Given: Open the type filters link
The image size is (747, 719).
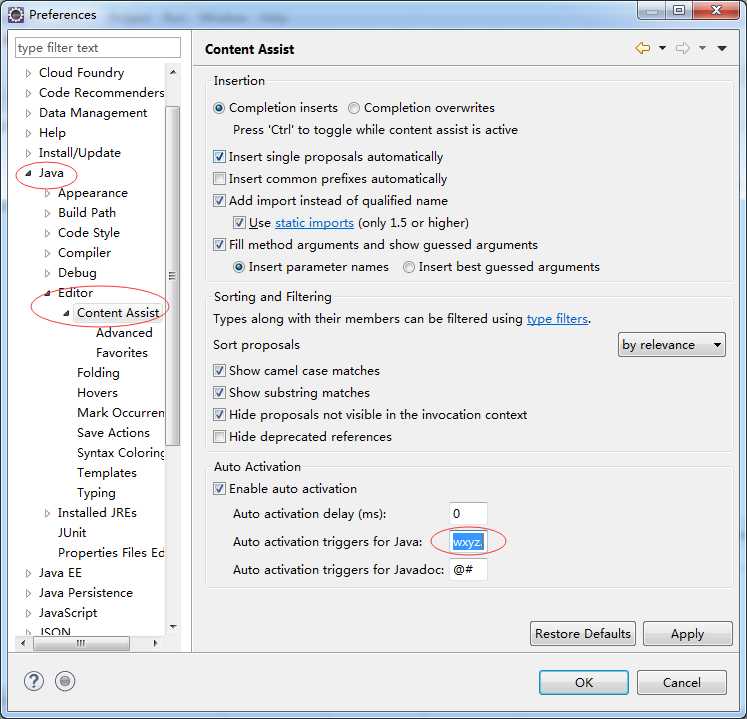Looking at the screenshot, I should [x=557, y=318].
